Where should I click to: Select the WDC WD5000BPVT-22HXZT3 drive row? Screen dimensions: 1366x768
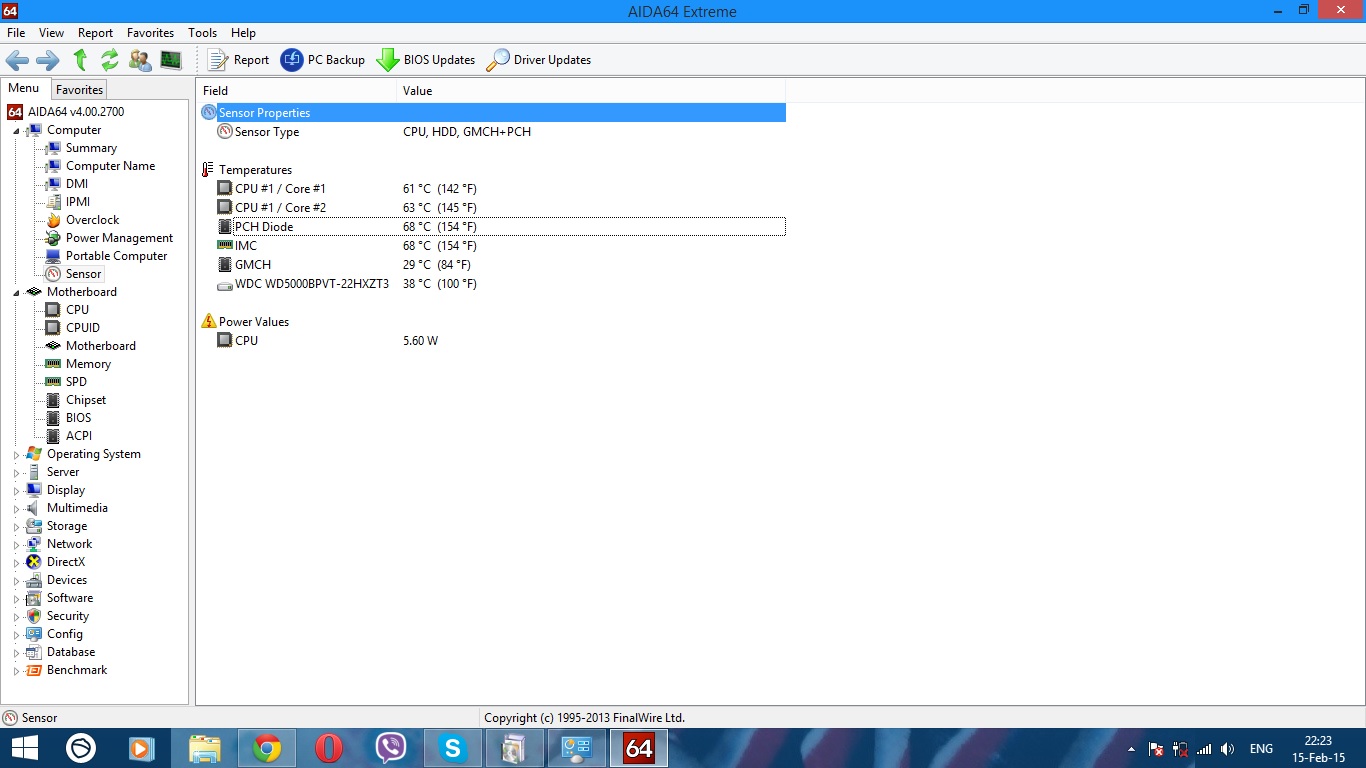(491, 284)
